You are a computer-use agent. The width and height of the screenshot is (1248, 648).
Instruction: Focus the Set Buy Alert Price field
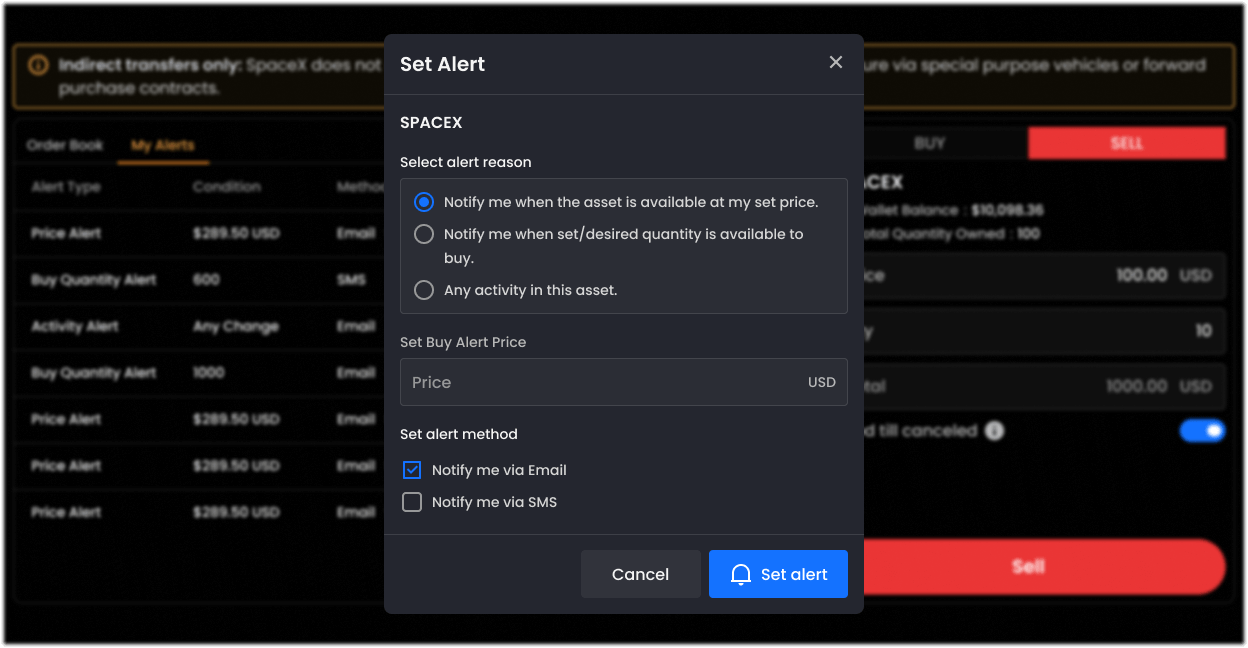[624, 382]
